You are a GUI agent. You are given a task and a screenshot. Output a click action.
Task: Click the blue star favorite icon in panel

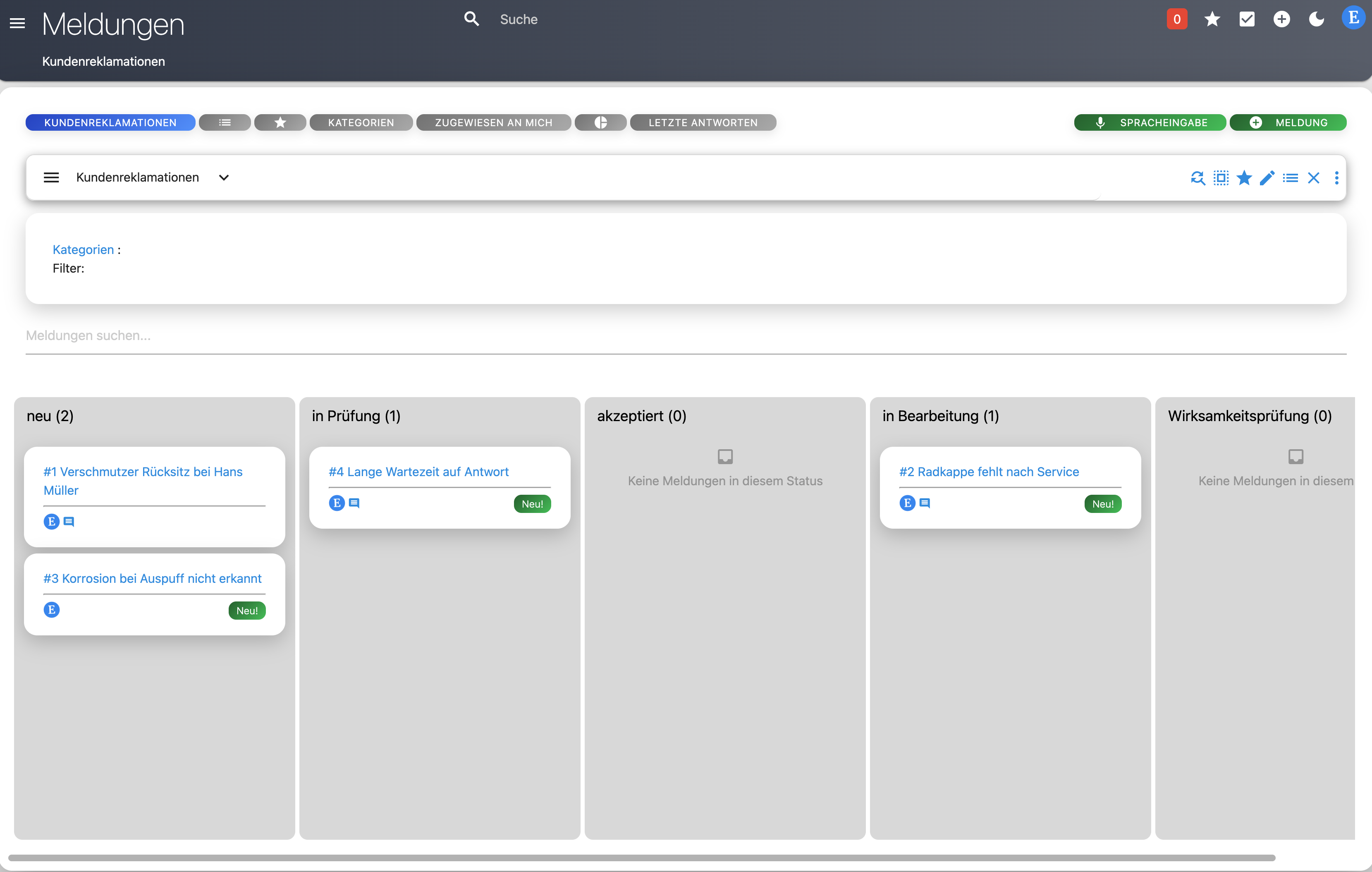[x=1244, y=178]
